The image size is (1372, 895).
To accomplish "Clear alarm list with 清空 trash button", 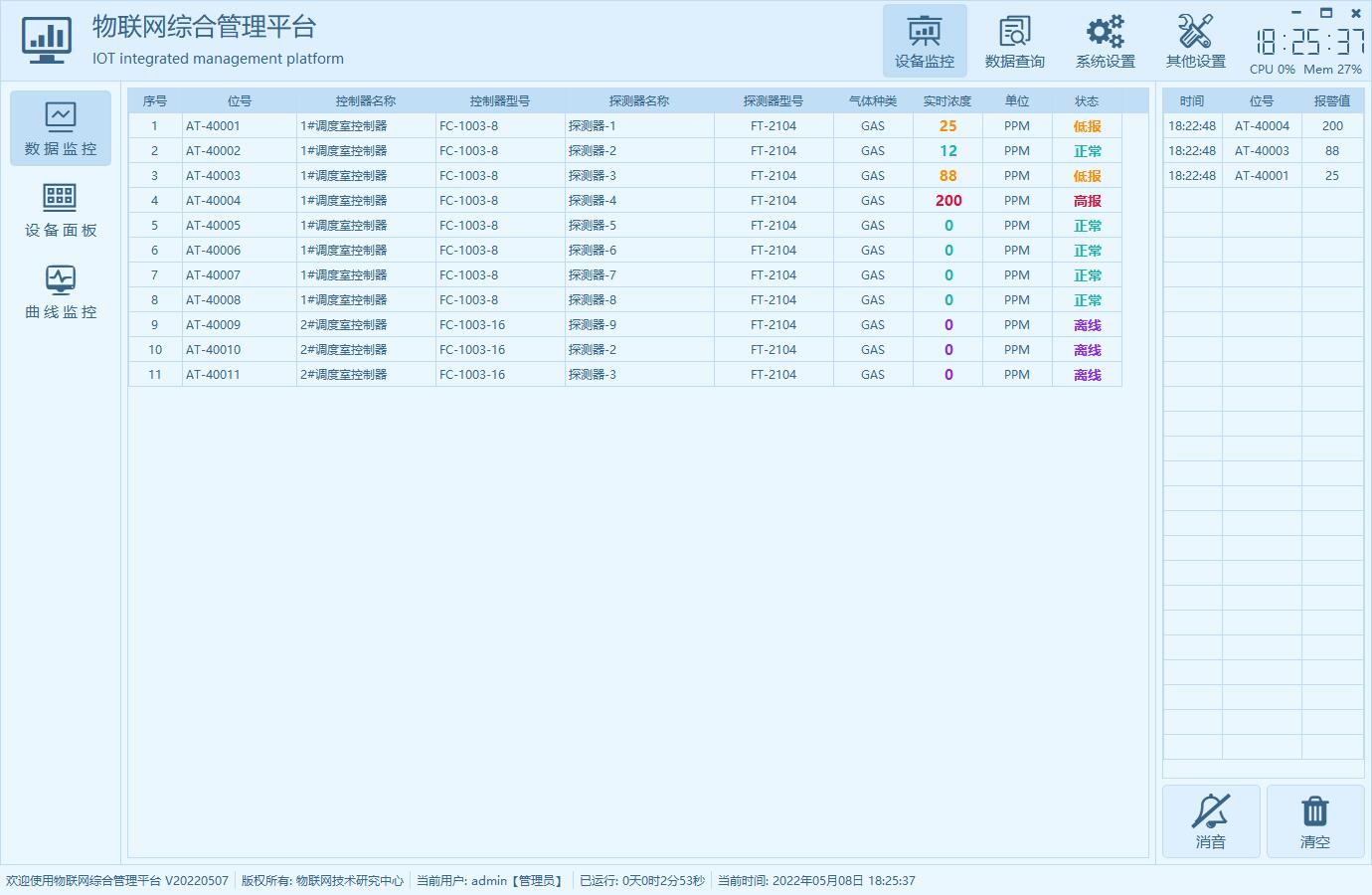I will point(1314,821).
